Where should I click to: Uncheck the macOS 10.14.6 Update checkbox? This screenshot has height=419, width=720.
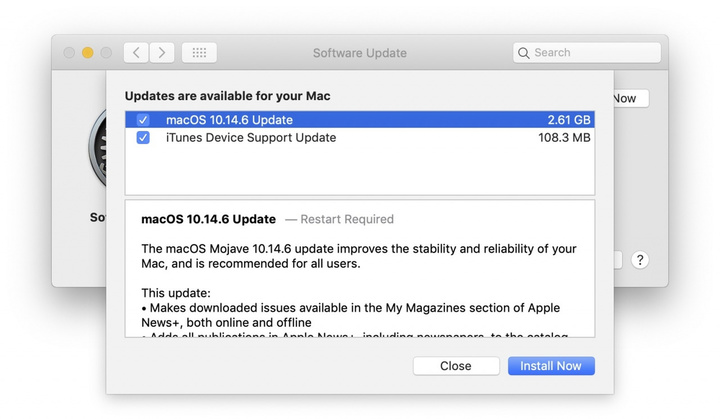[x=143, y=120]
